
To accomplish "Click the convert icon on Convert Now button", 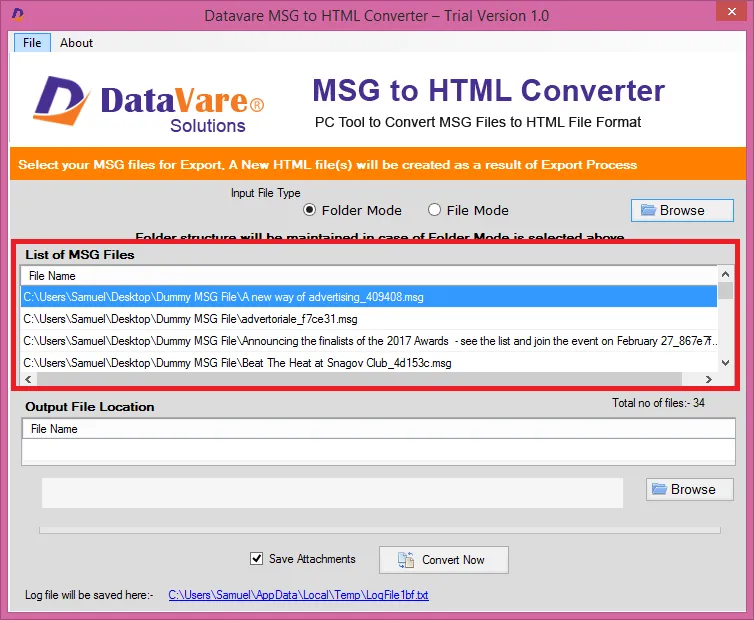I will (405, 560).
